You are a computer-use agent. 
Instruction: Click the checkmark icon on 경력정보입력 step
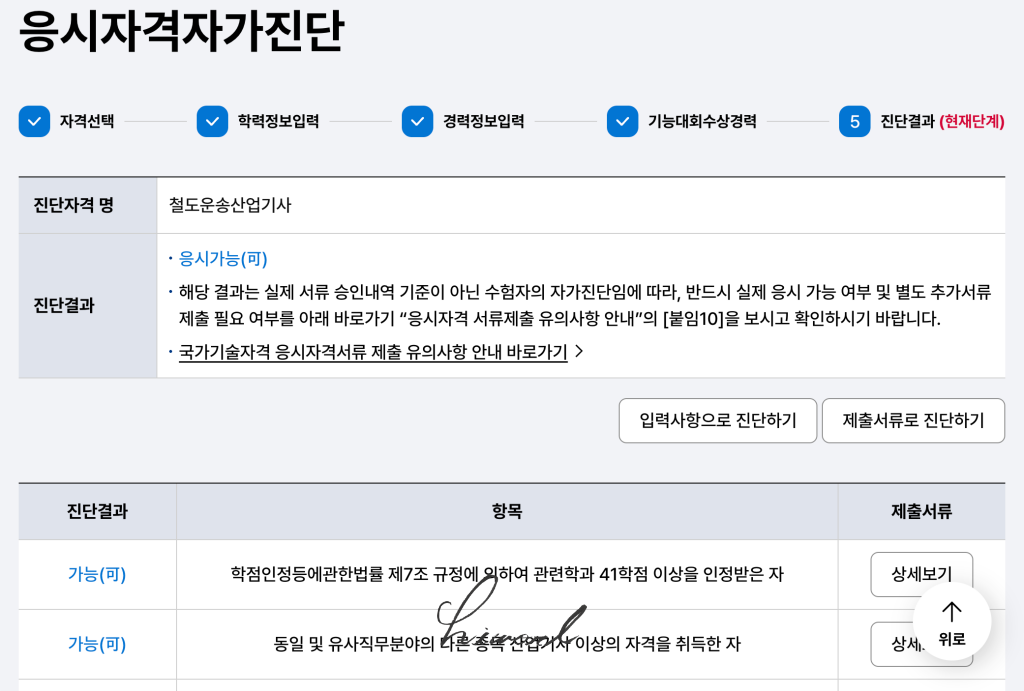coord(418,120)
